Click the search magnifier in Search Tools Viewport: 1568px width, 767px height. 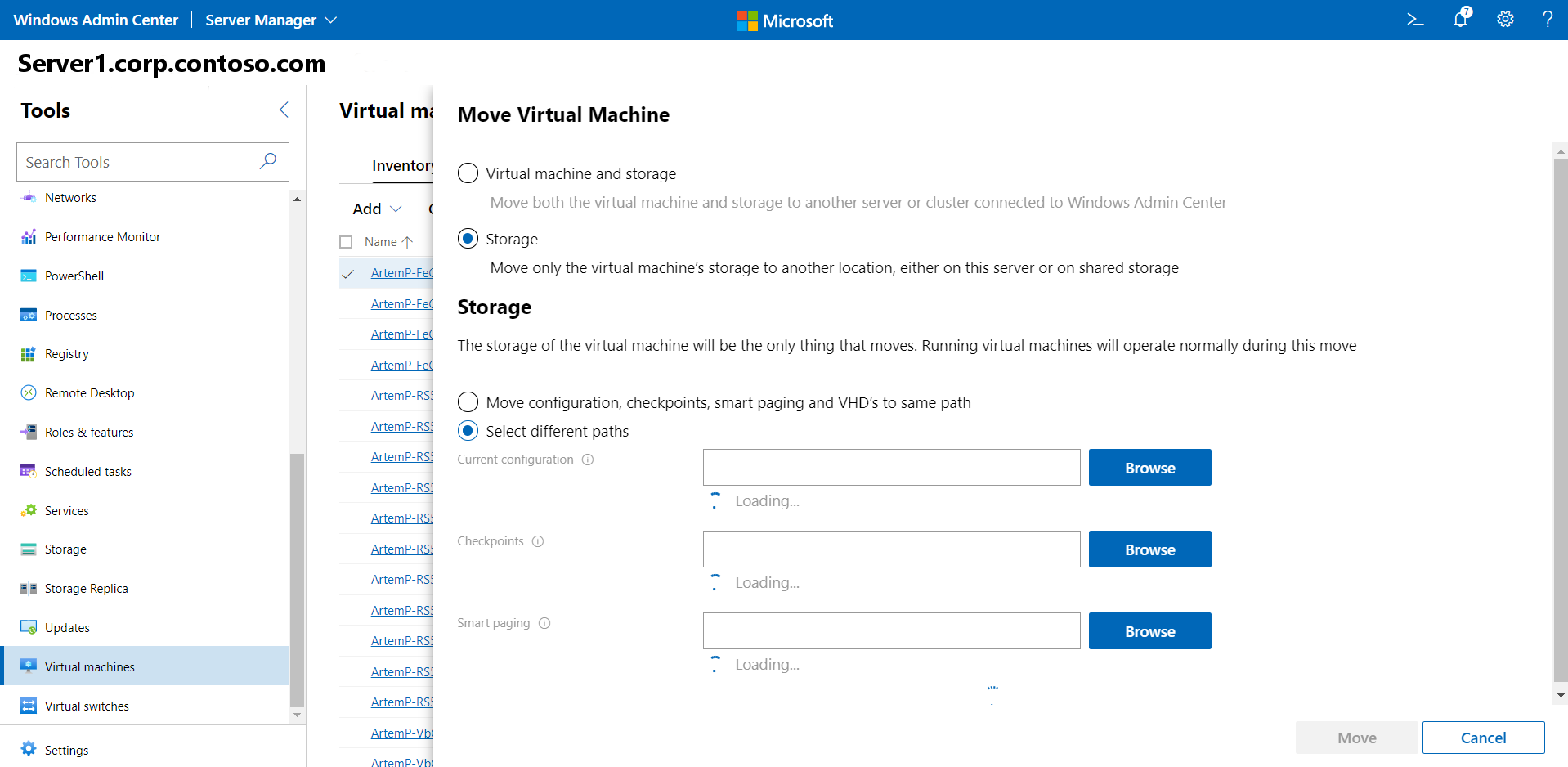(x=267, y=161)
